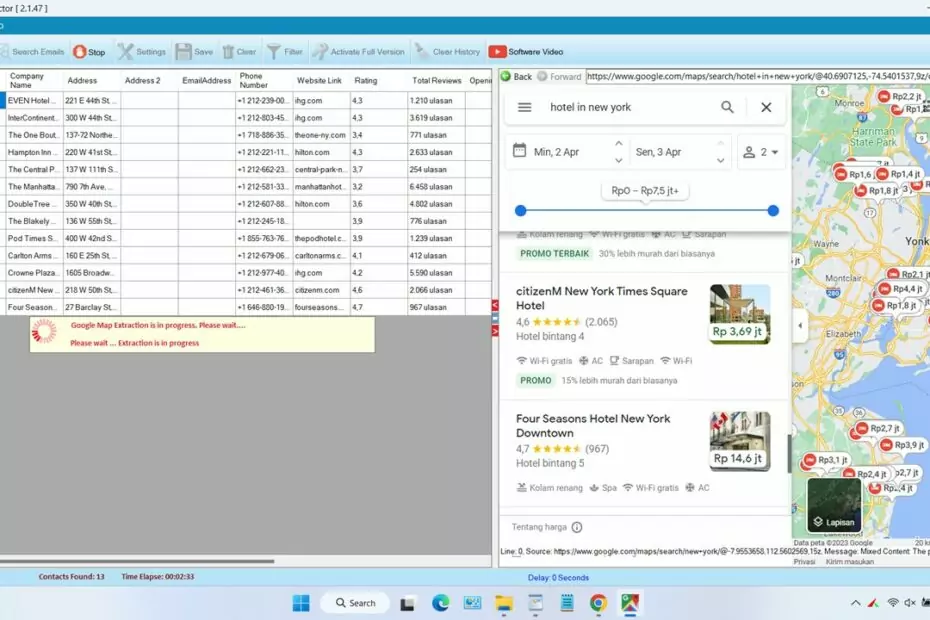Screen dimensions: 930x620
Task: Open the Google Maps hamburger menu
Action: (x=524, y=107)
